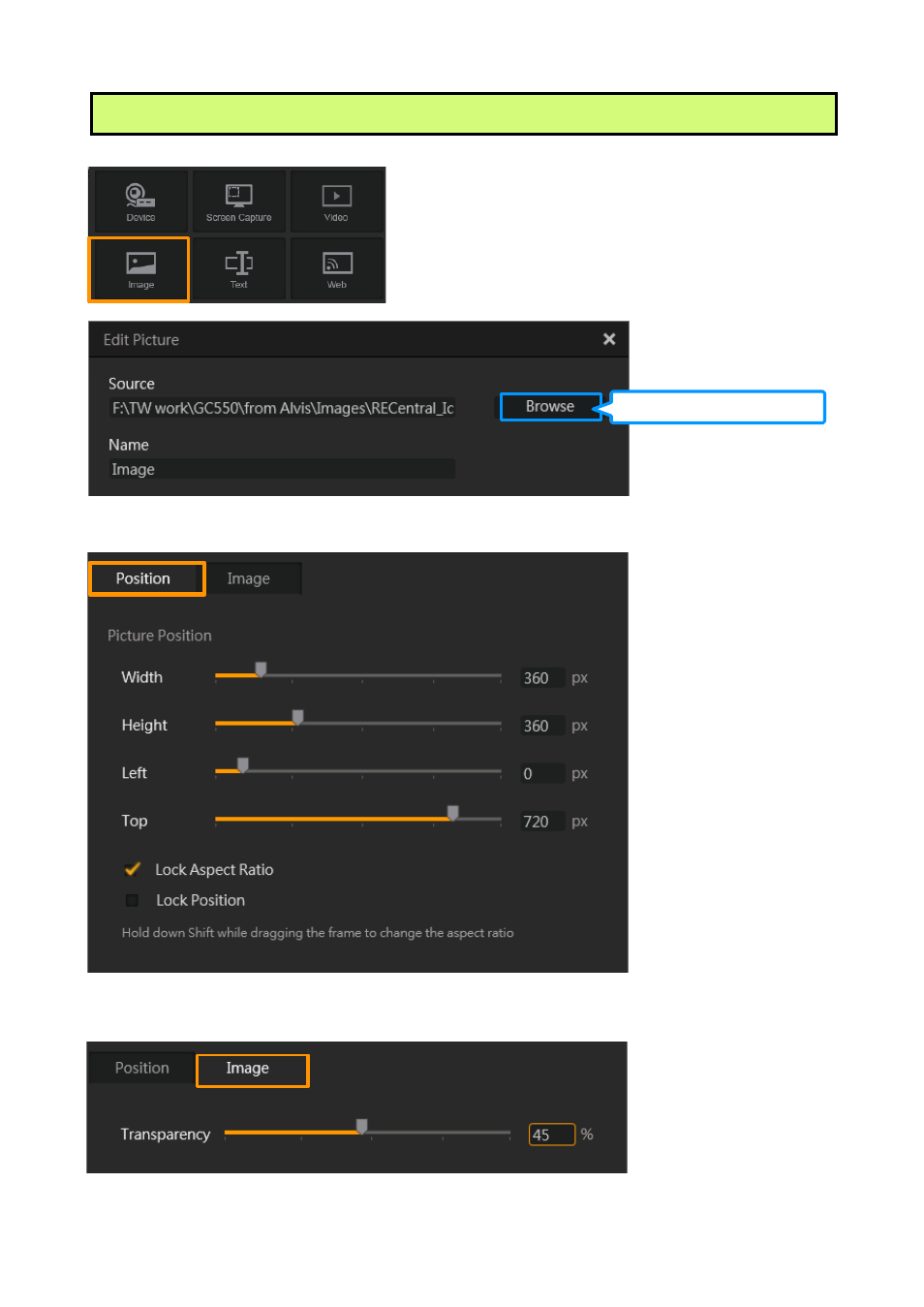Click the Height slider handle
The width and height of the screenshot is (924, 1307).
(x=298, y=717)
